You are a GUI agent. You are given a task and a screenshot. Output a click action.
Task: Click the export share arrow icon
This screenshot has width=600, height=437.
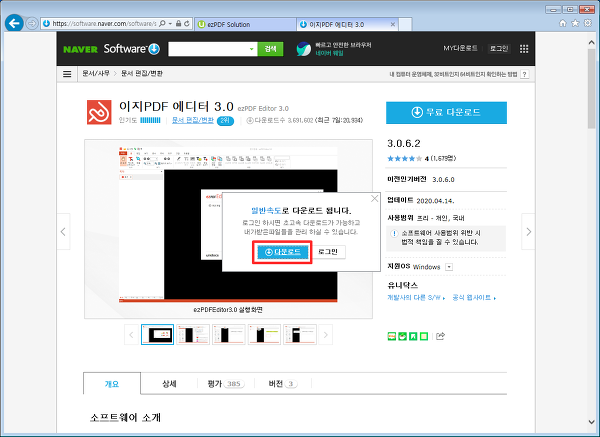(x=440, y=336)
